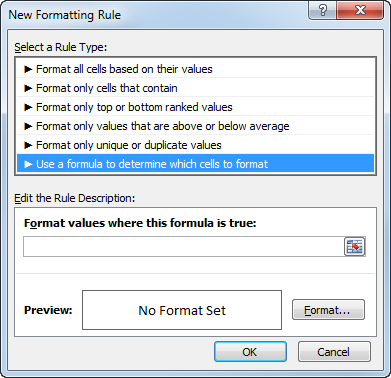Screen dimensions: 391x378
Task: Click arrow beside top or bottom ranked values
Action: 28,107
